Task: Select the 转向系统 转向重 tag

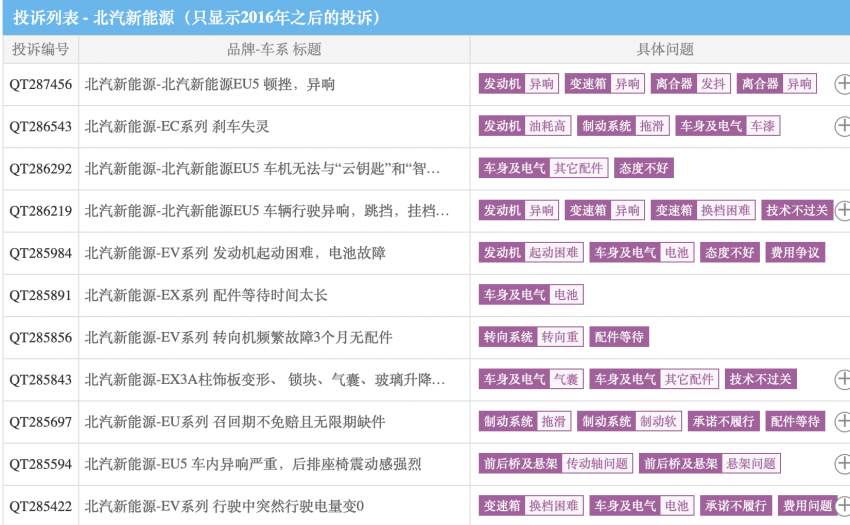Action: pos(530,337)
